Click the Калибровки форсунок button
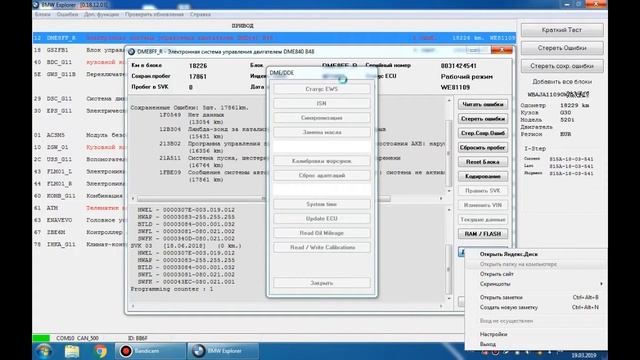The width and height of the screenshot is (640, 360). 322,161
